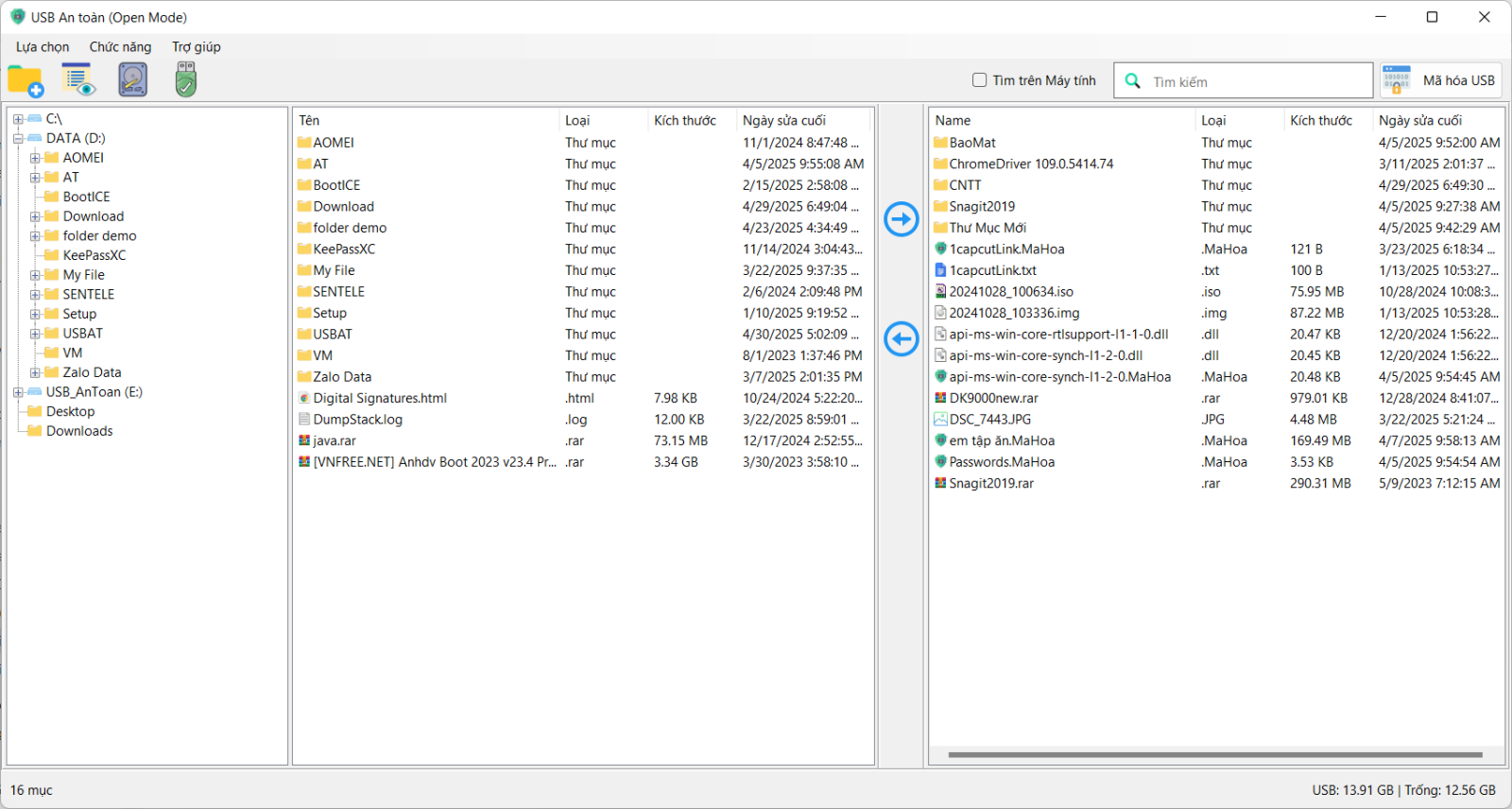Click the 'Mã hóa USB' button
The image size is (1512, 809).
tap(1440, 81)
